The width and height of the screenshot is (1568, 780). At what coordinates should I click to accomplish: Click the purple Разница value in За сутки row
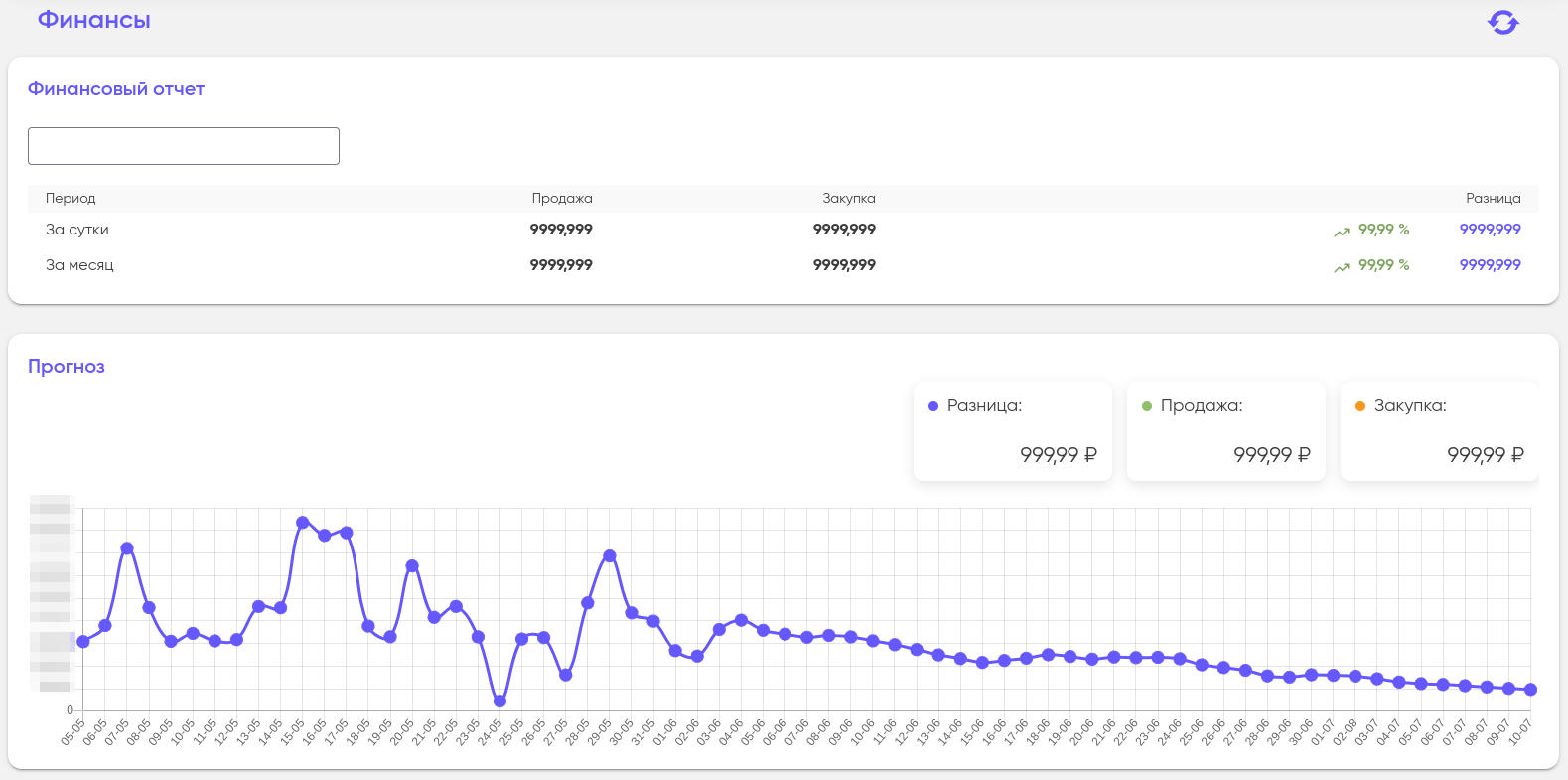1490,230
